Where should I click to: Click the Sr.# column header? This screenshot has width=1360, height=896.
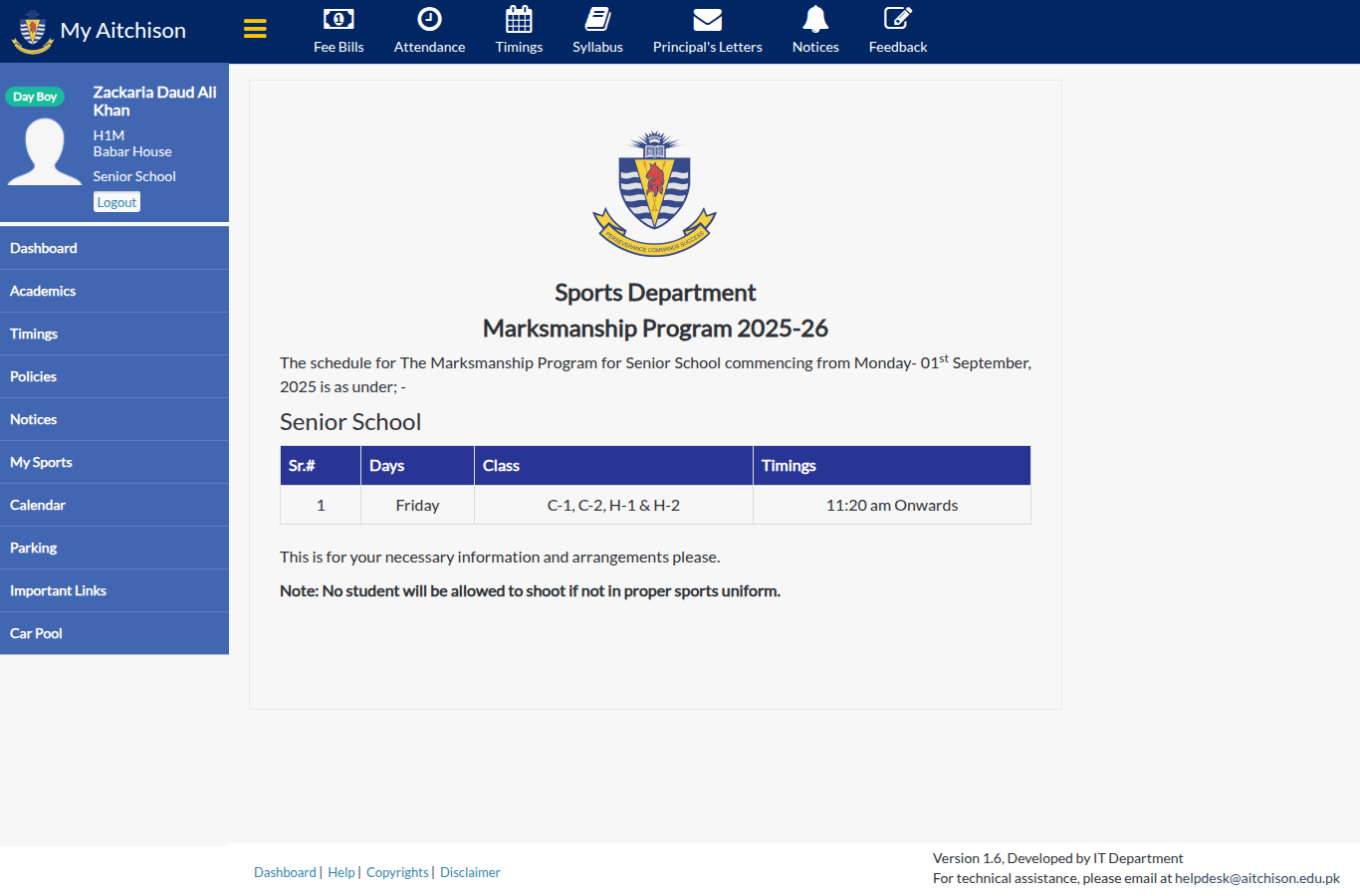click(x=321, y=466)
